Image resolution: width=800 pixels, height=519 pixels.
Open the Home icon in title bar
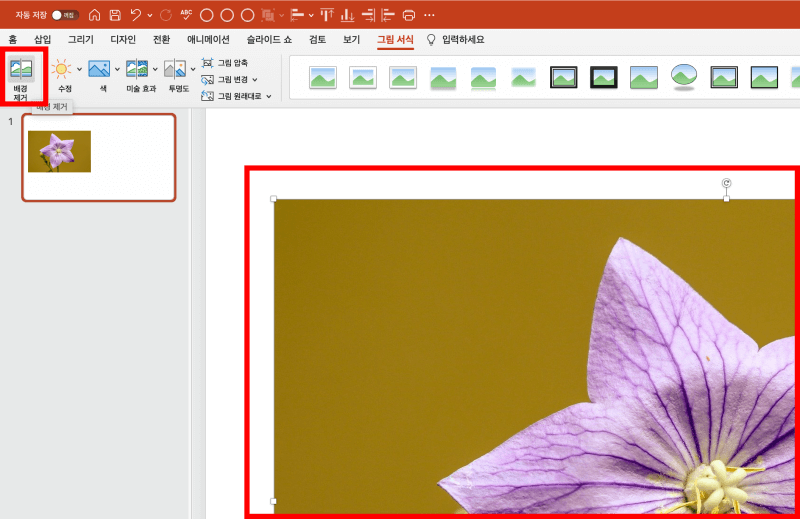point(94,15)
